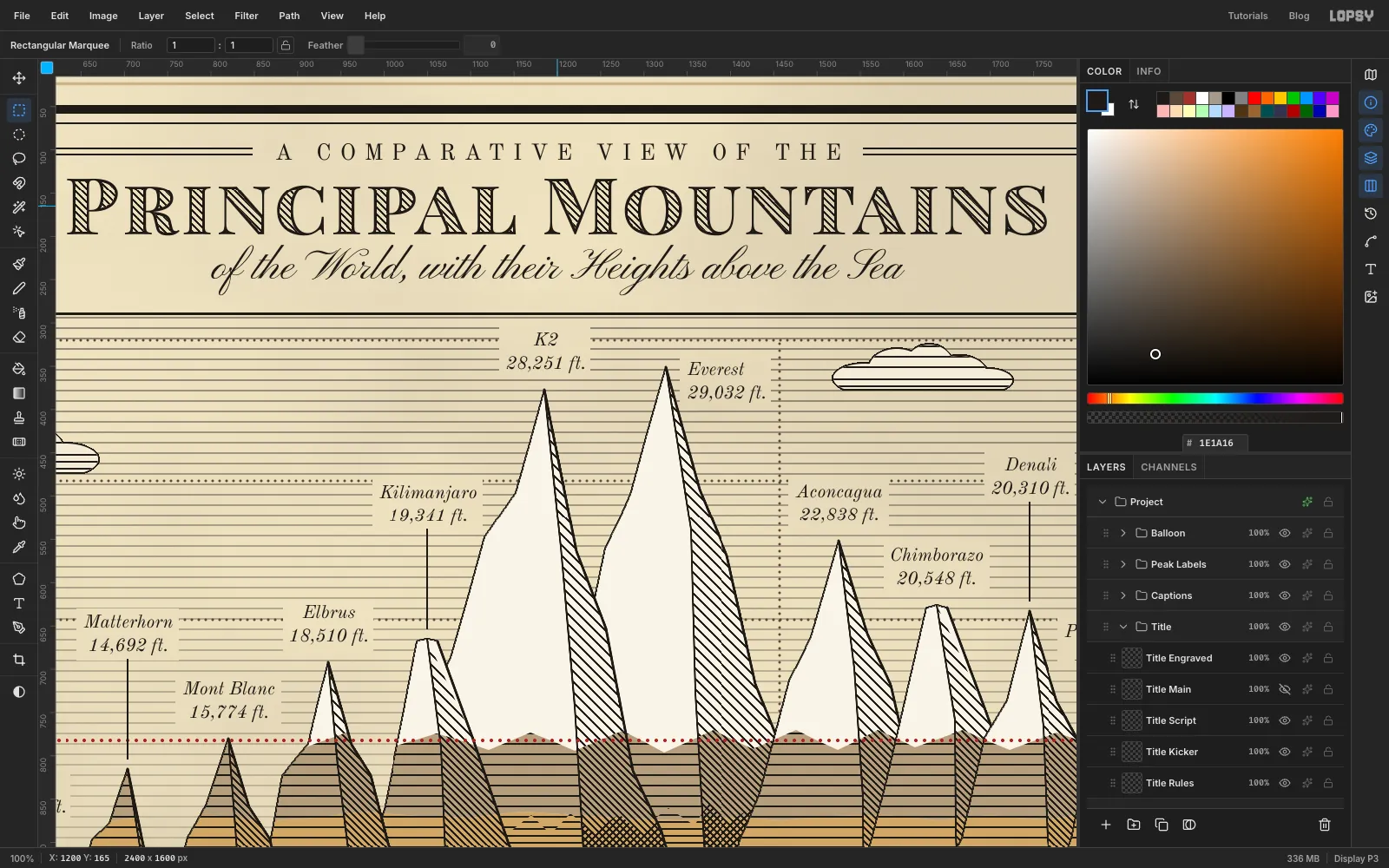Expand the Captions group
This screenshot has height=868, width=1389.
(1123, 595)
